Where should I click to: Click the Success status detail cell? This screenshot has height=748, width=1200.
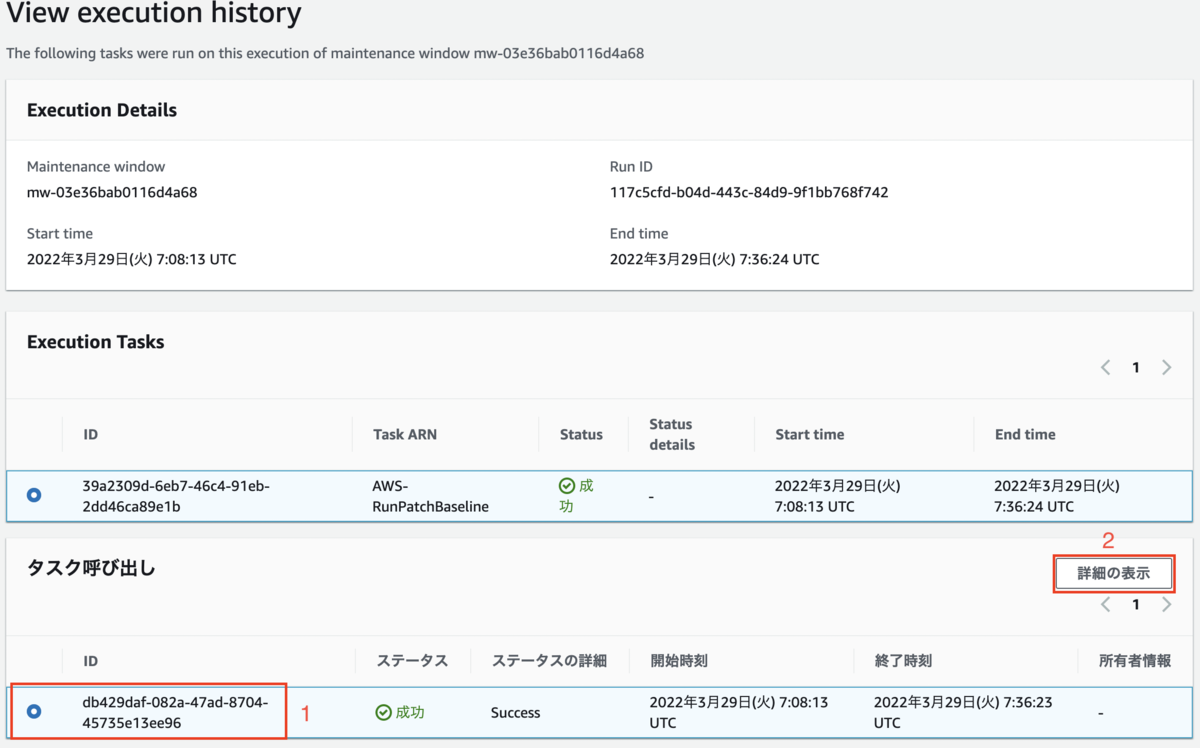pyautogui.click(x=515, y=713)
